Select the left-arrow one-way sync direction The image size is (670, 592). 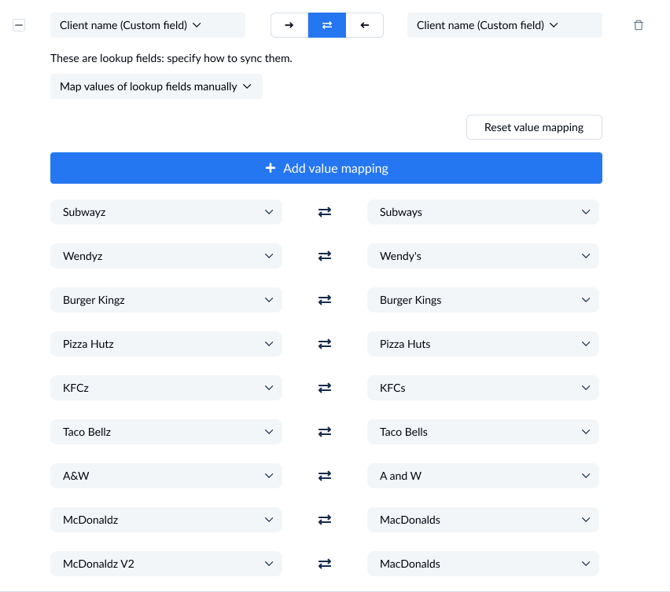pos(364,25)
